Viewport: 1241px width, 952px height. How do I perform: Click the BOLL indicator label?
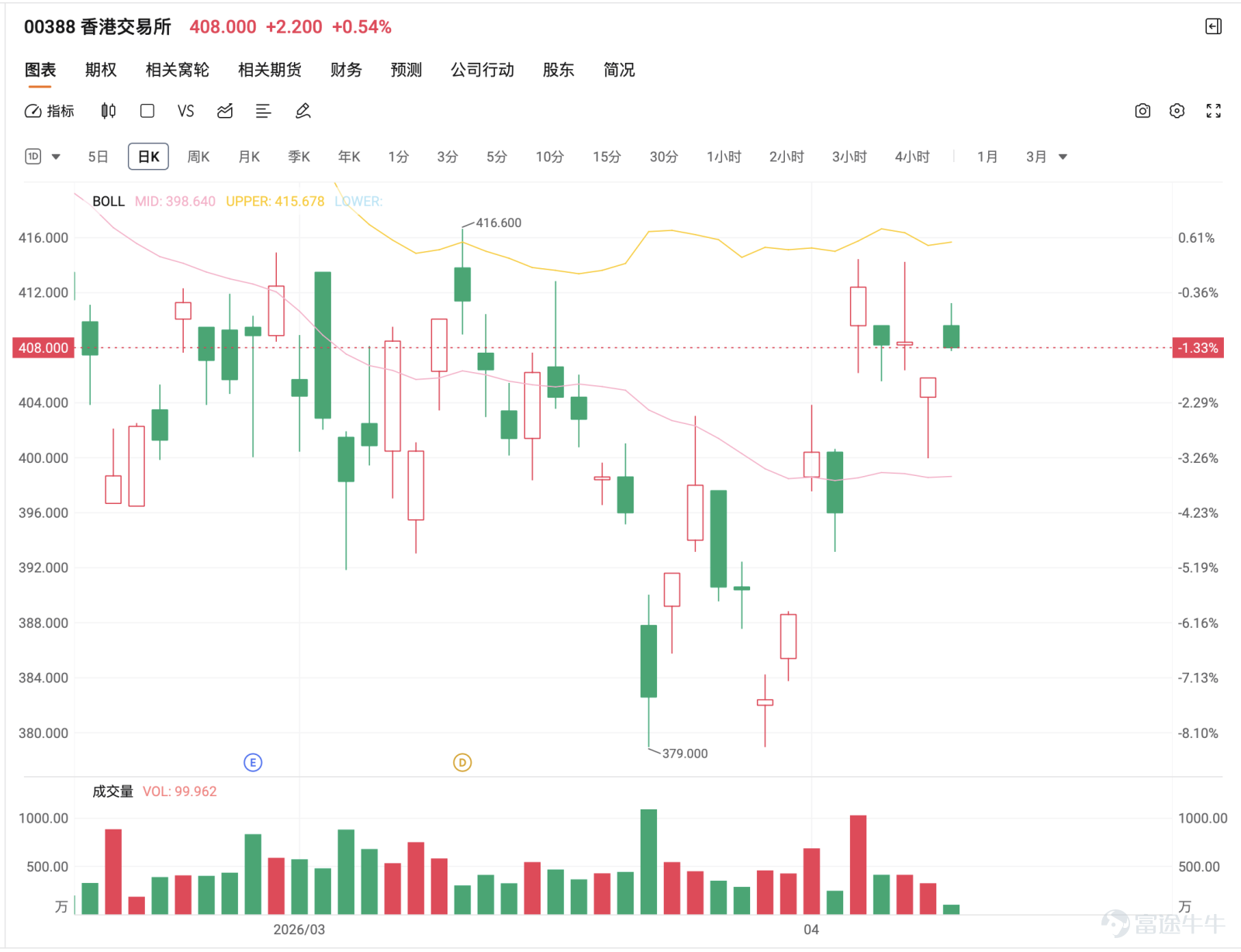pos(109,202)
